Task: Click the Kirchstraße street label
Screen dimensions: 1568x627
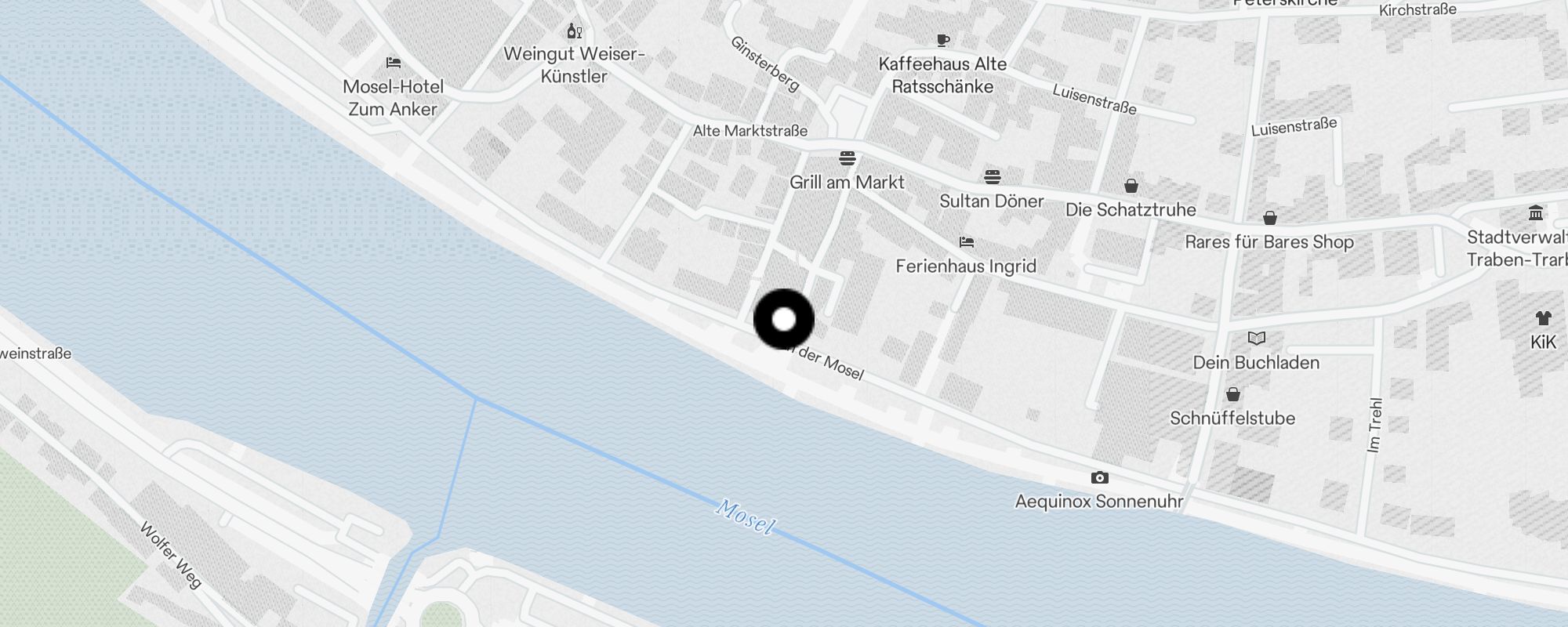Action: (x=1417, y=10)
